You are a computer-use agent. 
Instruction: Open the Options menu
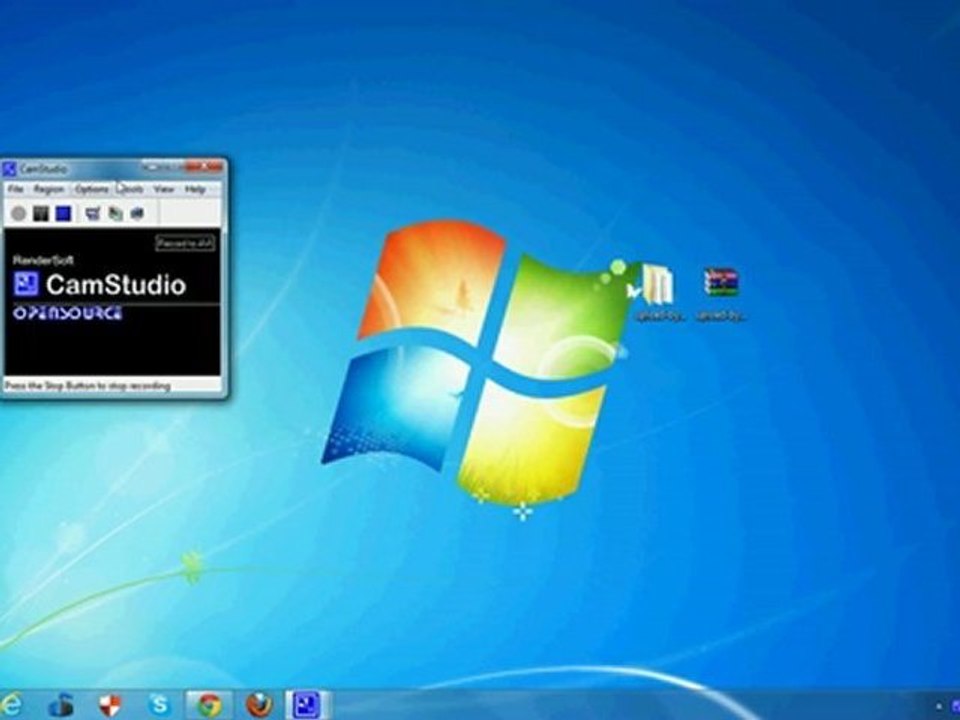tap(92, 189)
